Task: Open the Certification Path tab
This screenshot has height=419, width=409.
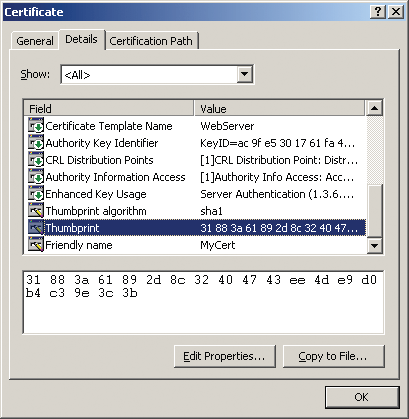Action: point(151,41)
